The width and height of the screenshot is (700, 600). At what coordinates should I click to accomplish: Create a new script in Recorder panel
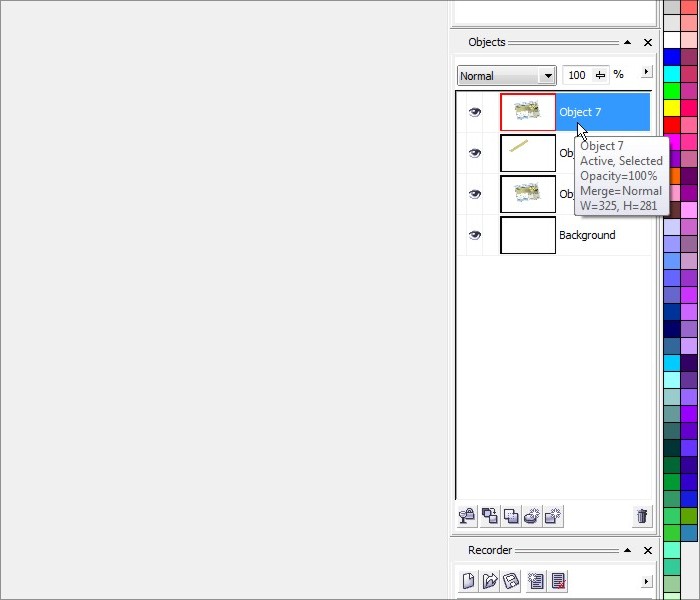click(x=468, y=581)
